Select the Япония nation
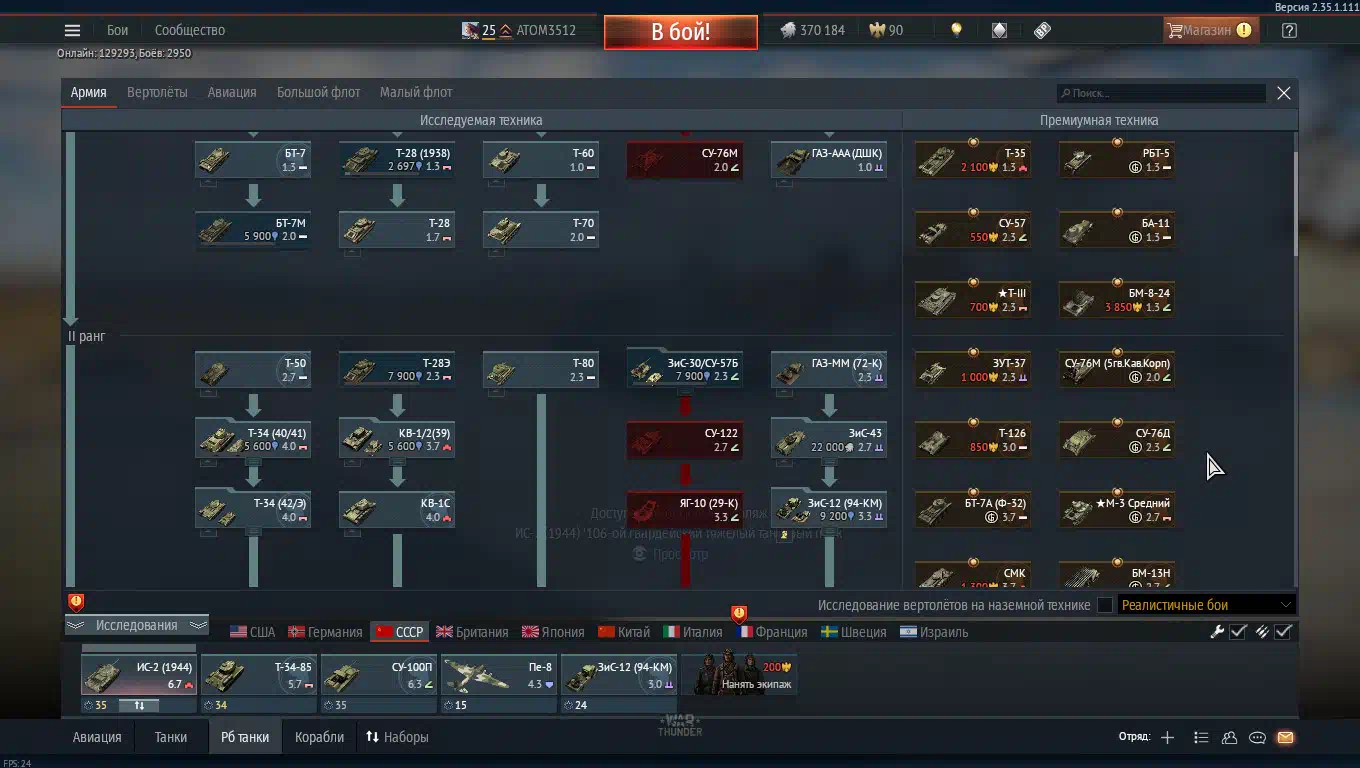Viewport: 1360px width, 768px height. tap(553, 632)
